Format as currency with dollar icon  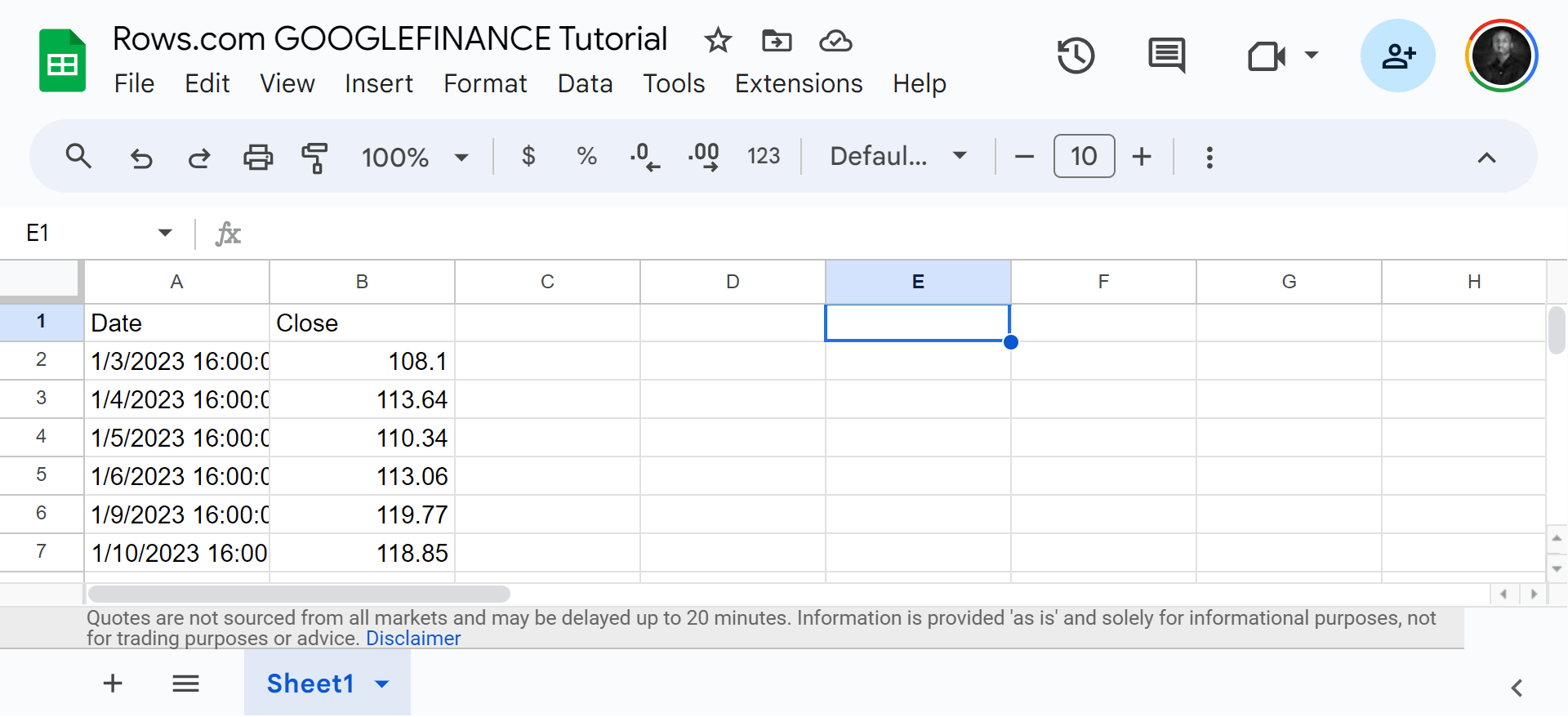tap(528, 156)
